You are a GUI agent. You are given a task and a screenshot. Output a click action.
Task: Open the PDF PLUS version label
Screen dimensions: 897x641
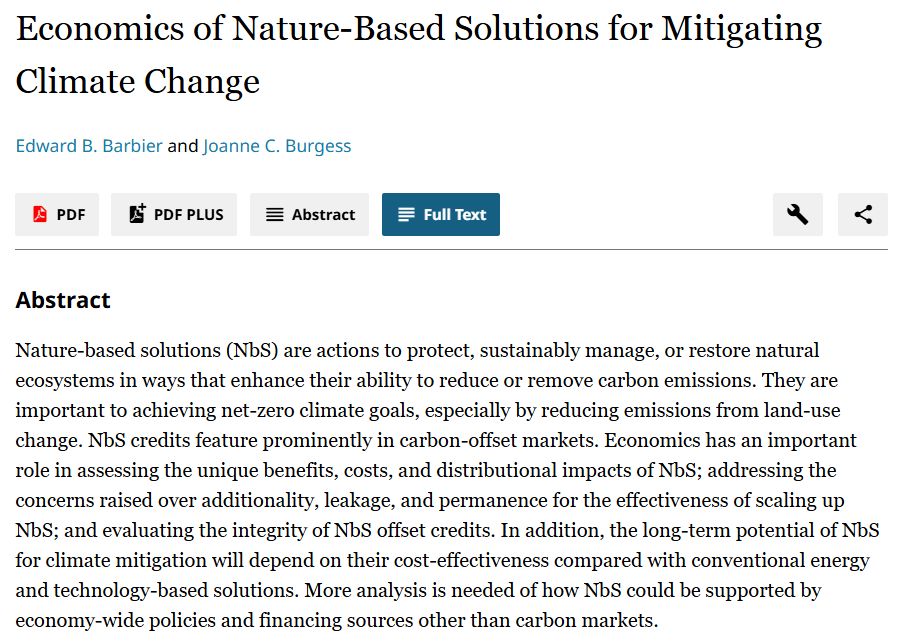tap(189, 215)
